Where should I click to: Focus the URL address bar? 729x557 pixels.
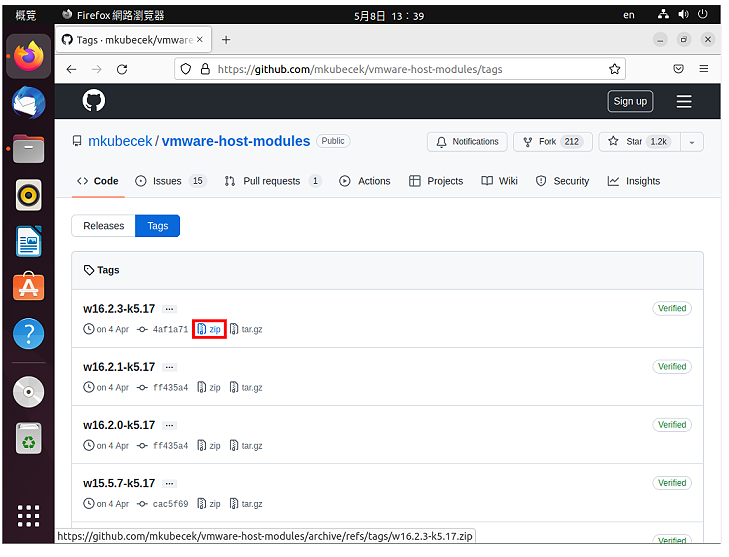[400, 69]
